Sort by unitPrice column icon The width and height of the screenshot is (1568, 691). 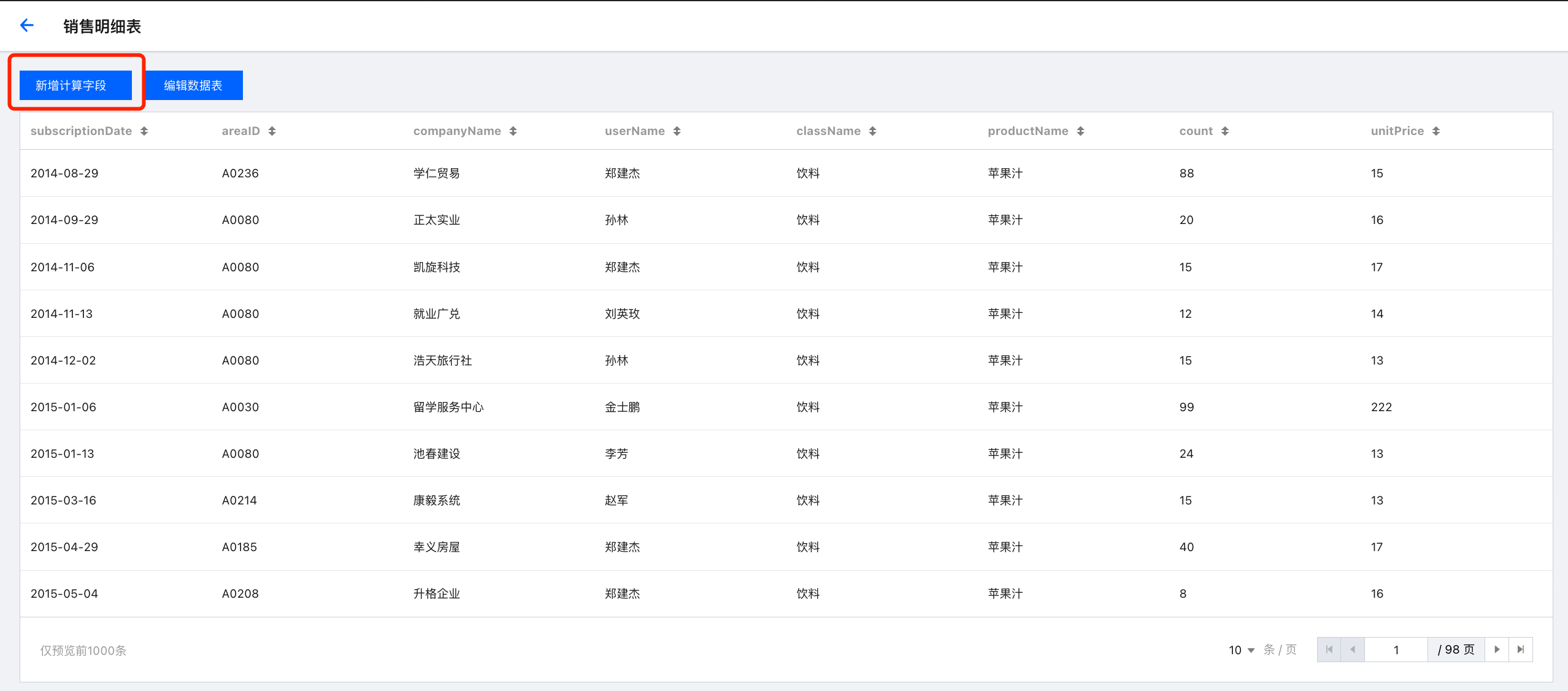[x=1435, y=131]
